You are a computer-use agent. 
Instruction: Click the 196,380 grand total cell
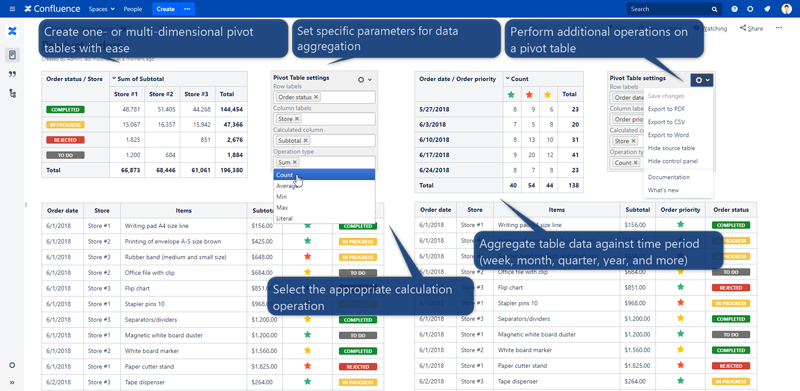pyautogui.click(x=231, y=170)
